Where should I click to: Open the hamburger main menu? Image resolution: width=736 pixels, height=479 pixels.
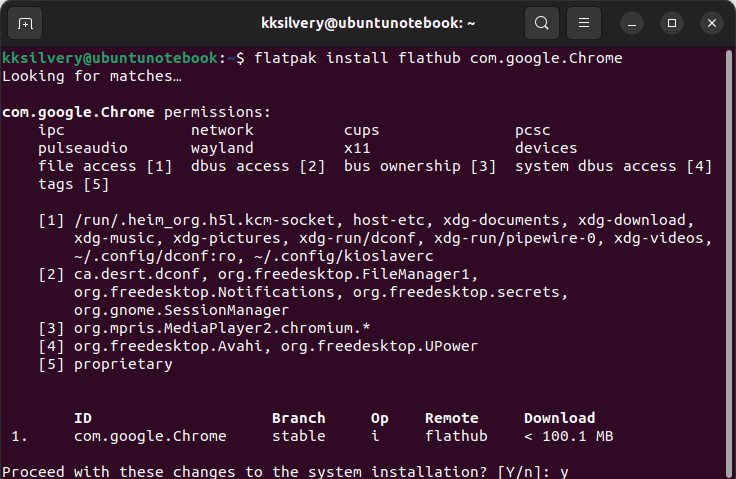click(585, 23)
